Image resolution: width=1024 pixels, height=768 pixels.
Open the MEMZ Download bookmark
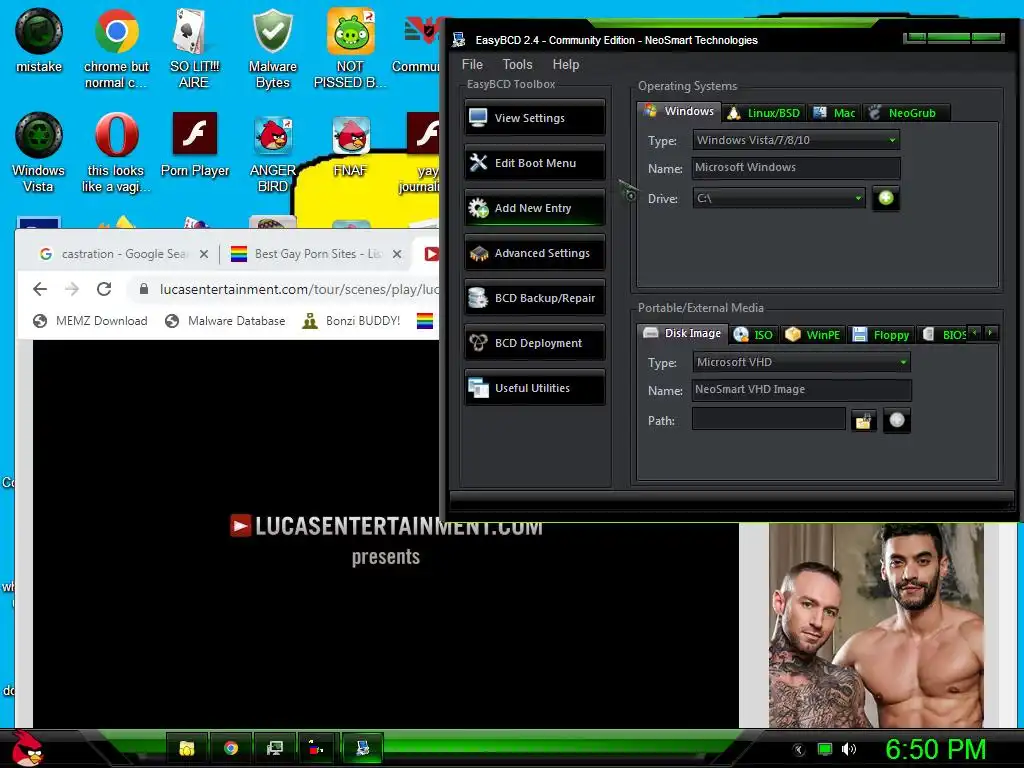coord(90,321)
